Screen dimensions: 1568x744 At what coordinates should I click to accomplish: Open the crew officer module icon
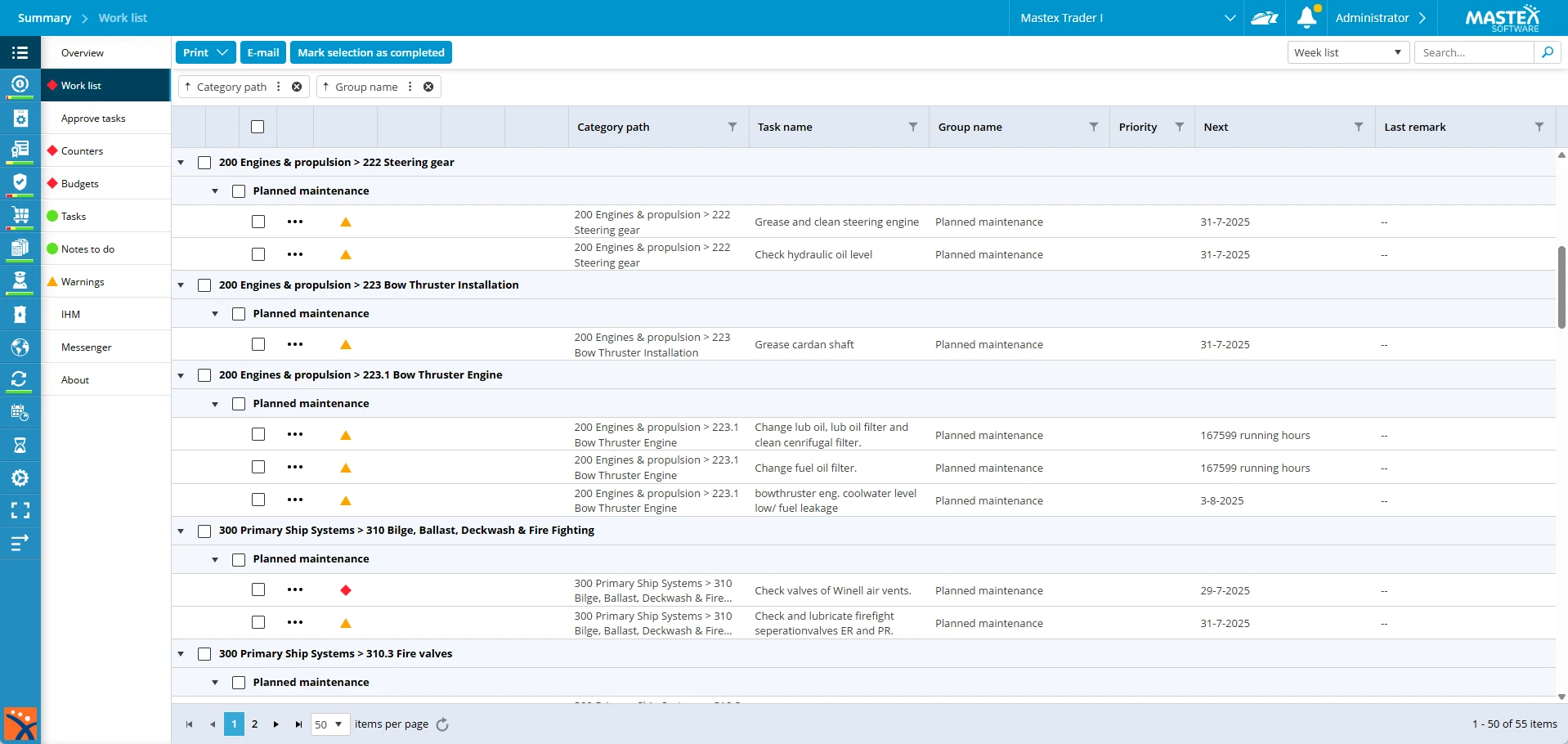pyautogui.click(x=20, y=280)
